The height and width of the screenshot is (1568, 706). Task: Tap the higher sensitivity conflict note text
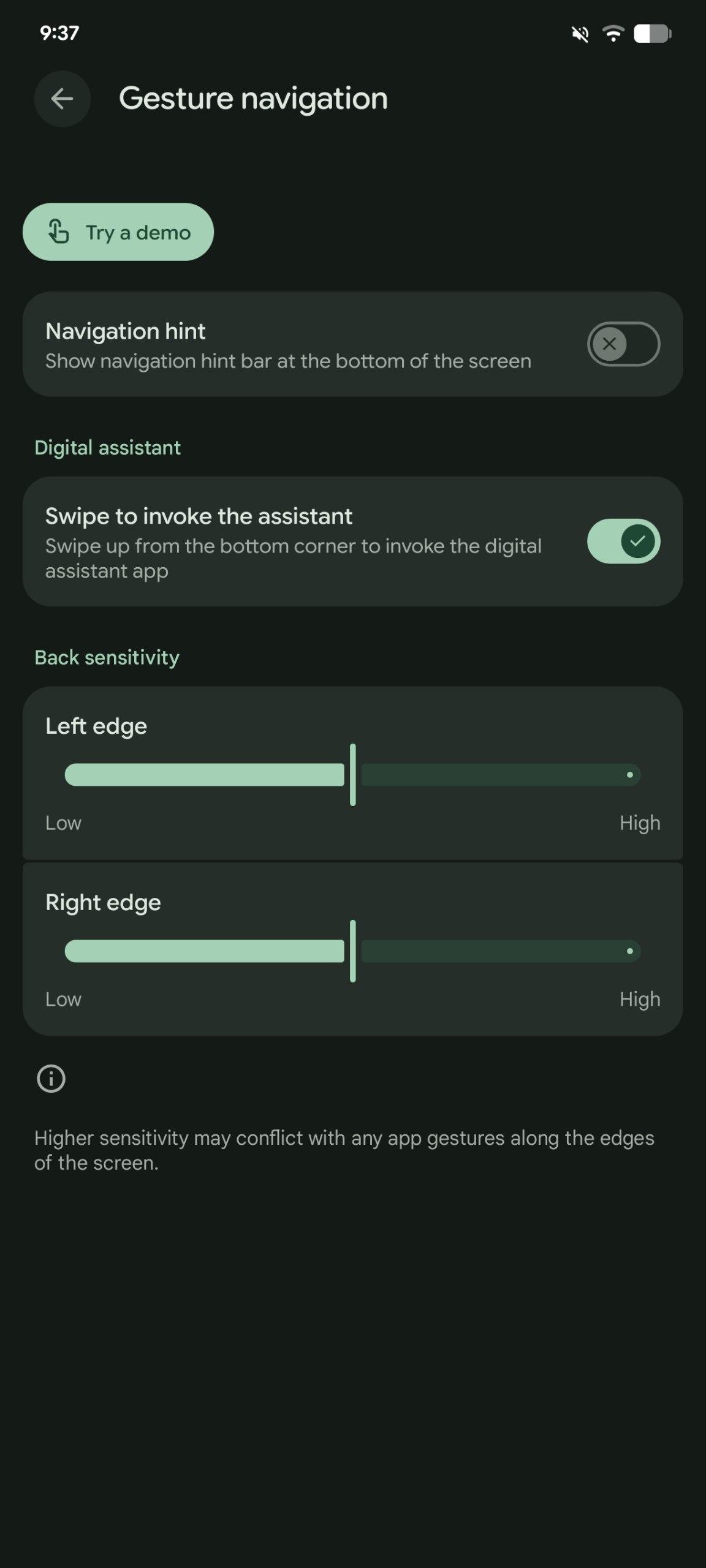tap(344, 1150)
